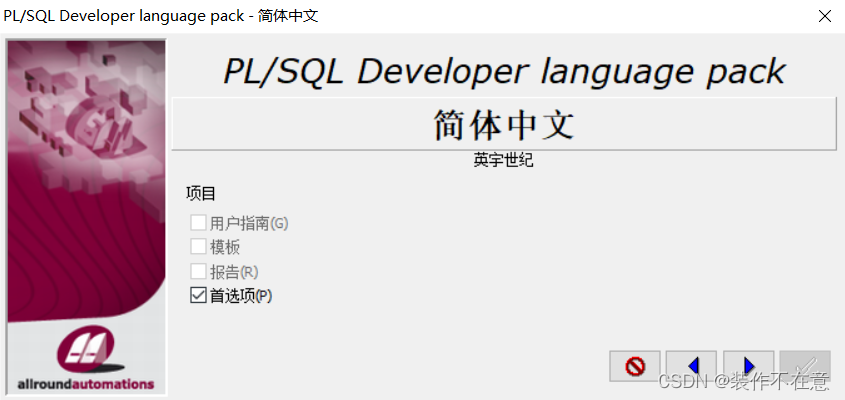
Task: Click the allroundautomations logo
Action: click(86, 358)
